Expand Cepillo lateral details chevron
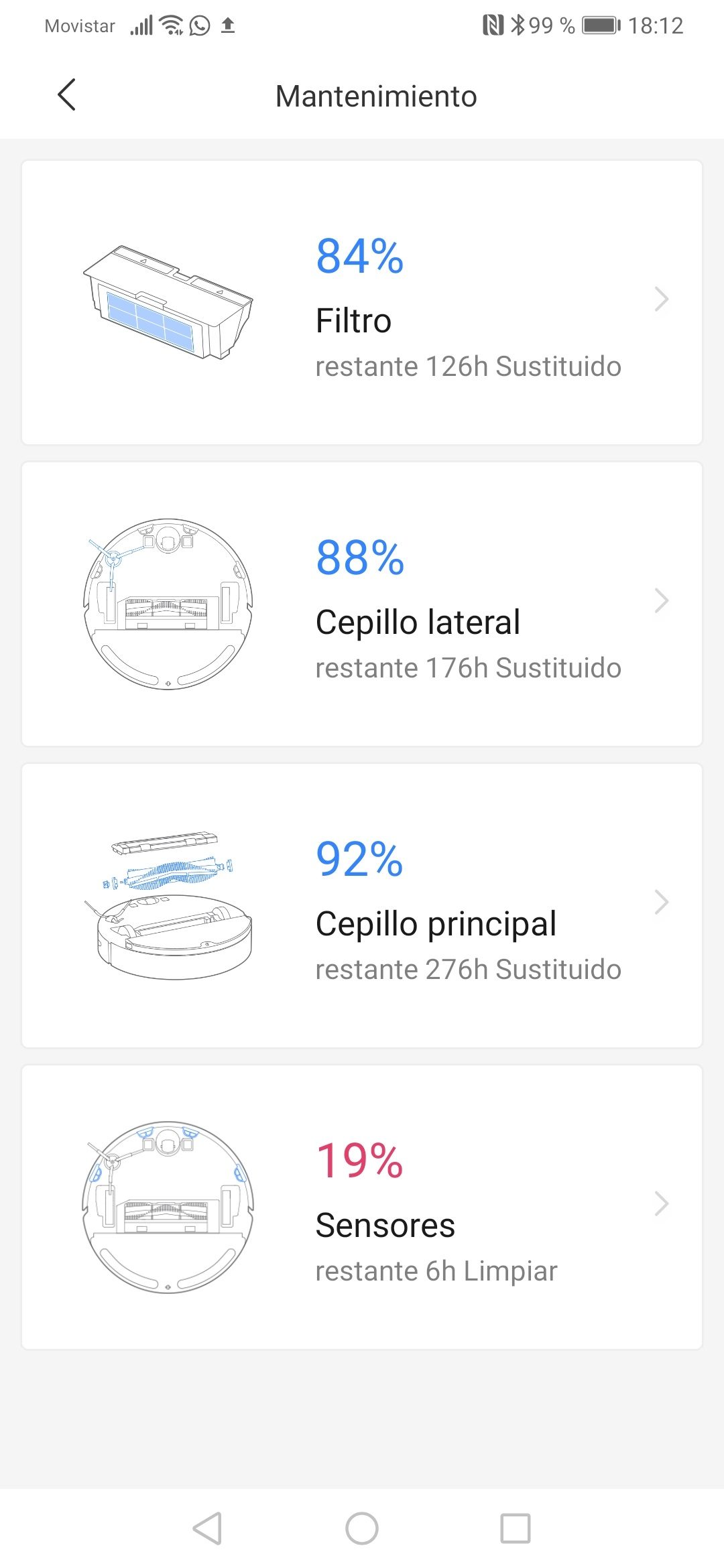This screenshot has width=724, height=1568. pyautogui.click(x=661, y=601)
